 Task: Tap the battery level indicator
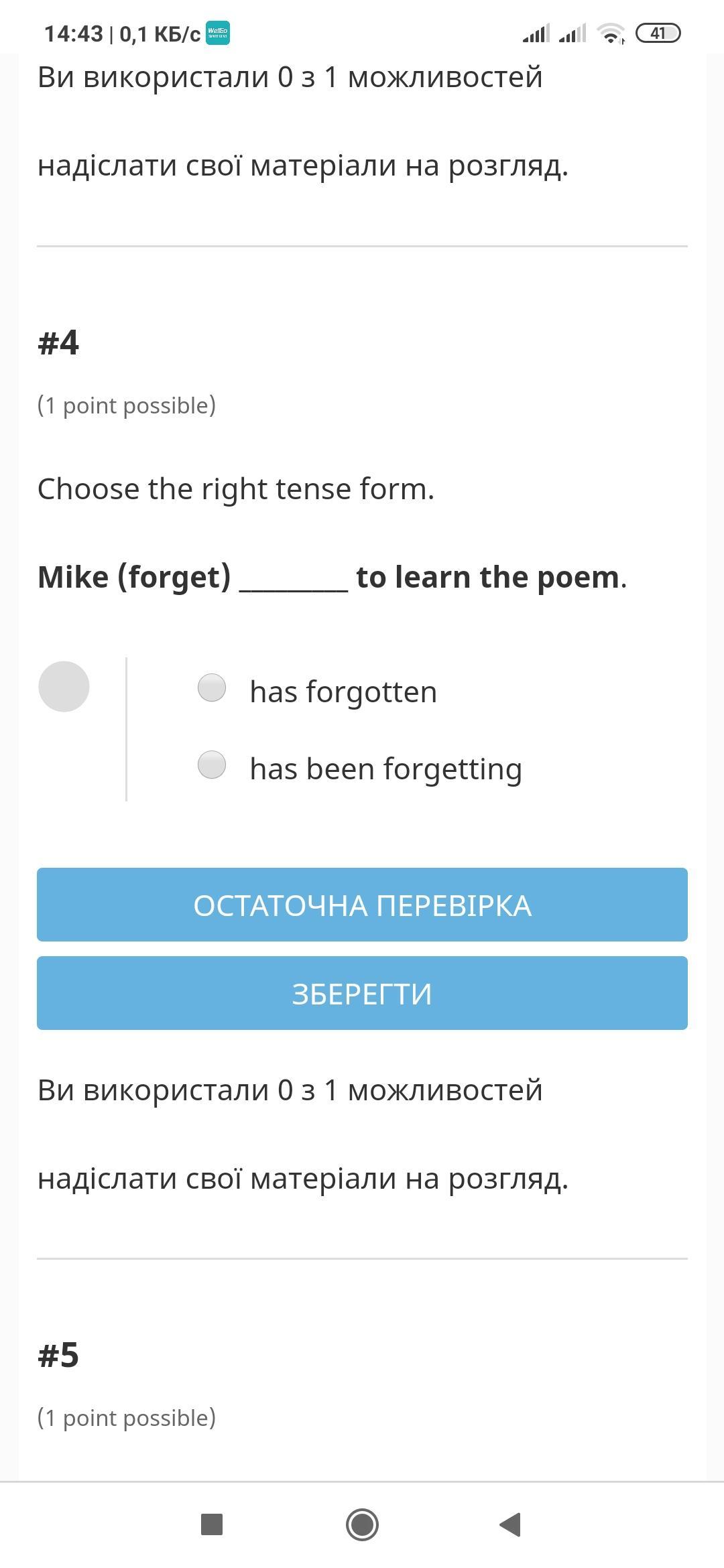[658, 33]
